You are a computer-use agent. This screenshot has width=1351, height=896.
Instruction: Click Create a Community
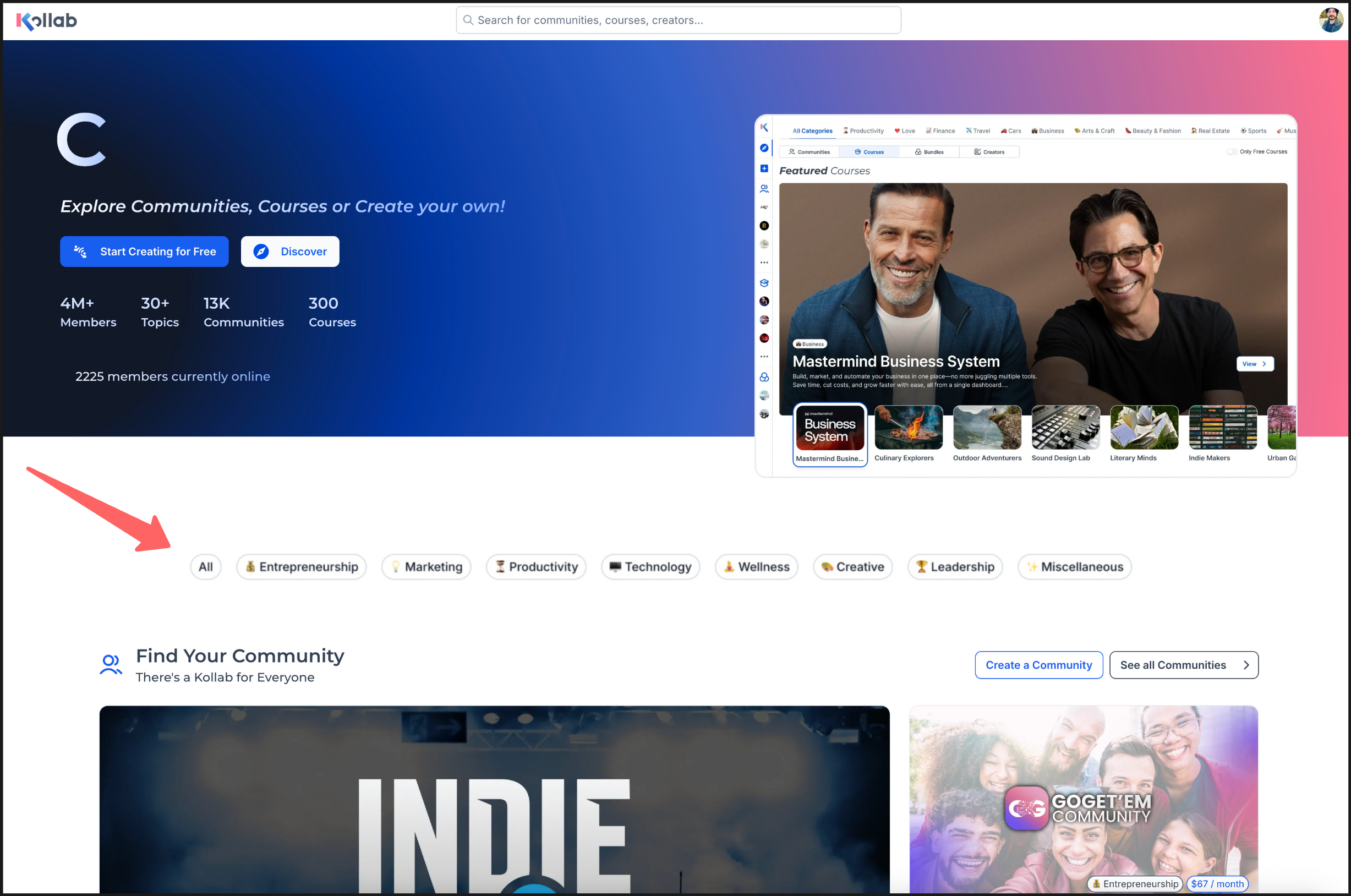coord(1038,665)
